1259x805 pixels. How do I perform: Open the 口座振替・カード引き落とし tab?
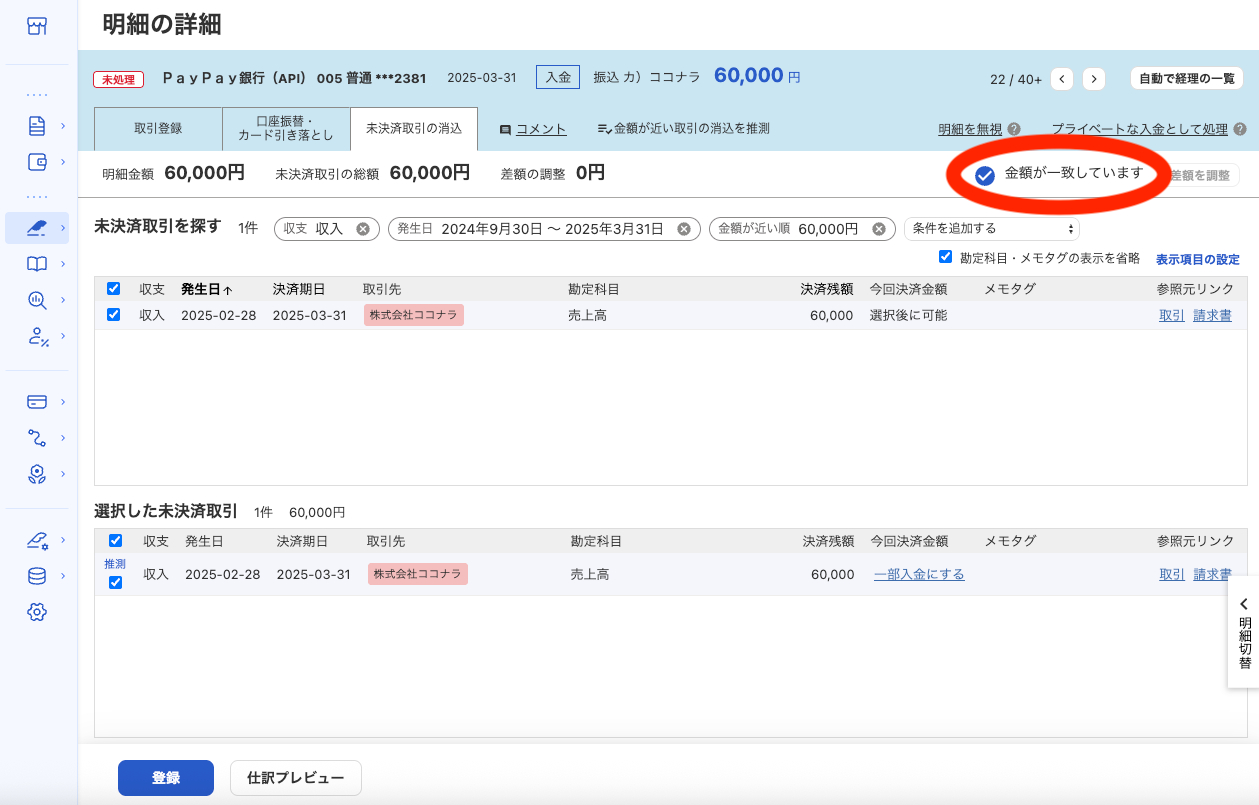point(285,128)
